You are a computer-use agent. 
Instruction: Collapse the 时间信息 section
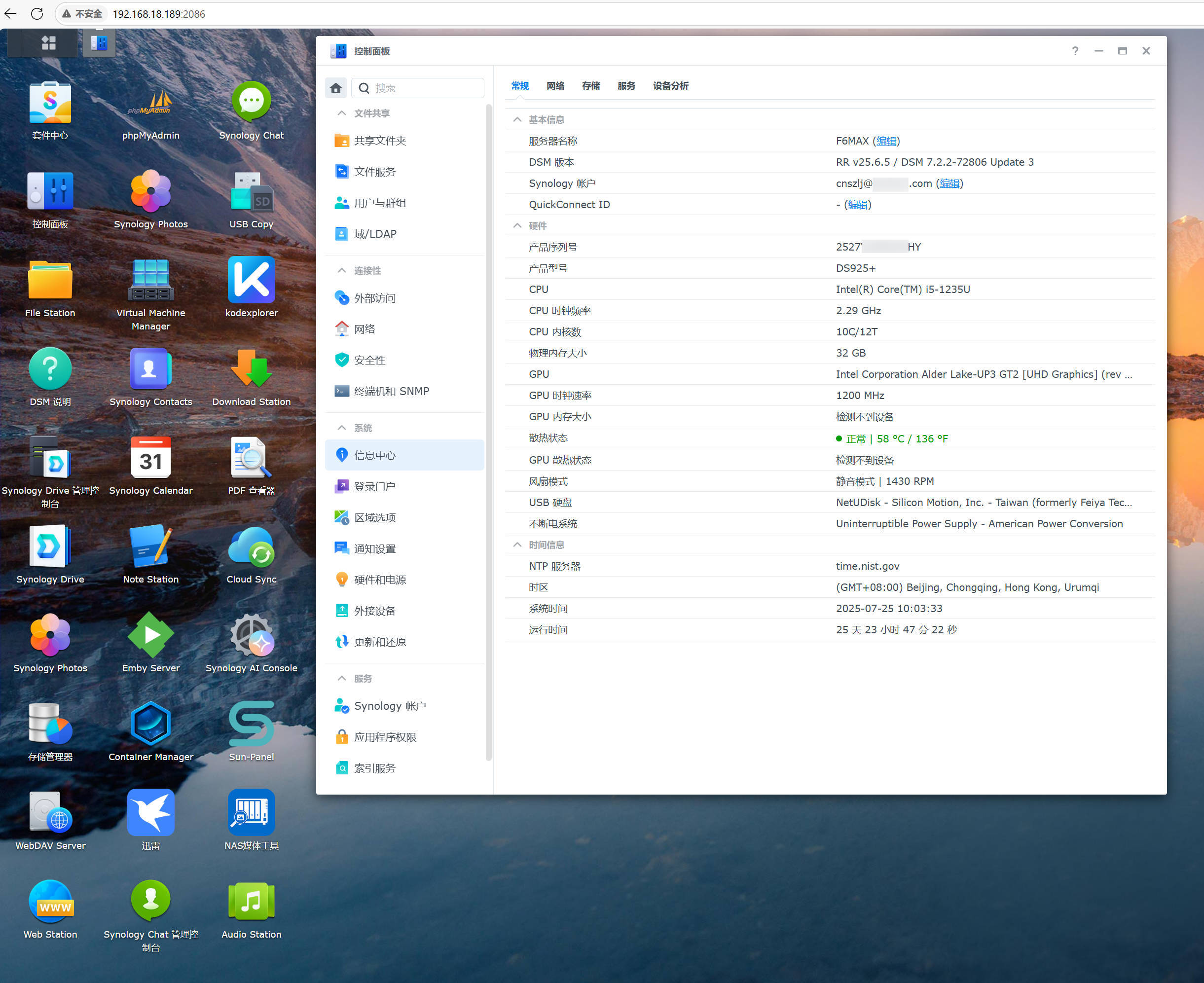[x=517, y=545]
